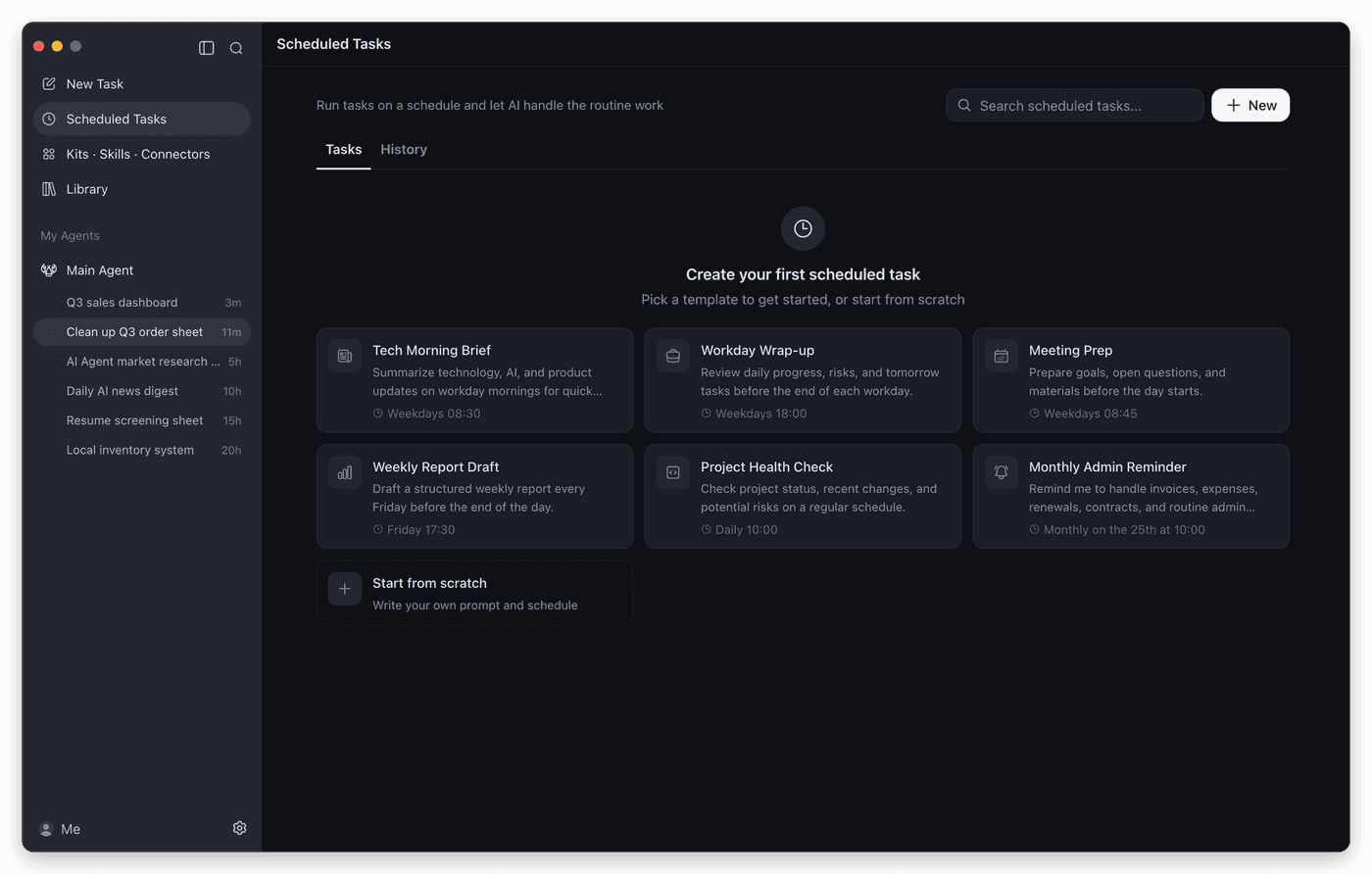Screen dimensions: 1372x874
Task: Click the Scheduled Tasks clock icon in sidebar
Action: pyautogui.click(x=49, y=120)
